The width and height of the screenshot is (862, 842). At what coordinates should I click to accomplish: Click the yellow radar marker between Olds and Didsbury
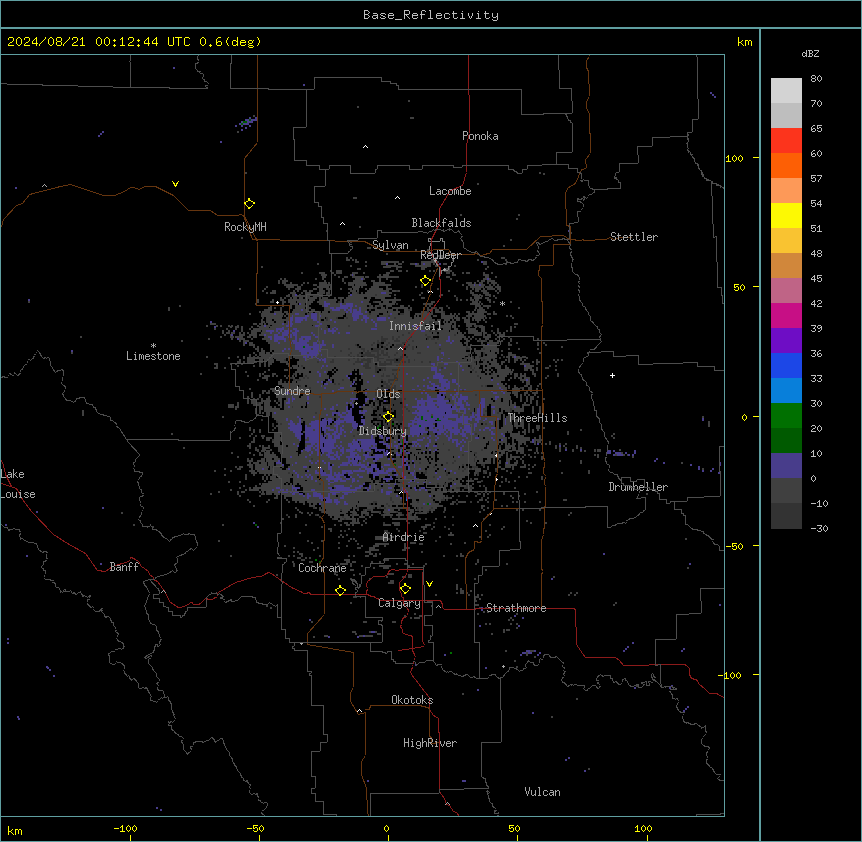389,416
